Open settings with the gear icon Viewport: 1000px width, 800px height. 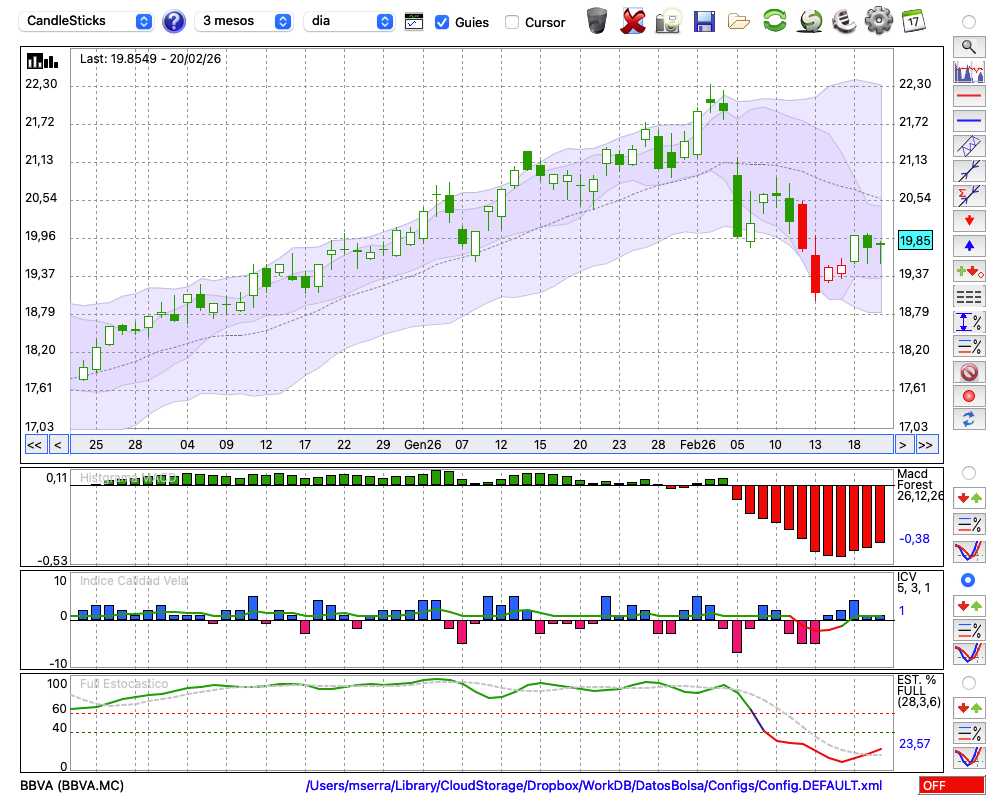[879, 21]
